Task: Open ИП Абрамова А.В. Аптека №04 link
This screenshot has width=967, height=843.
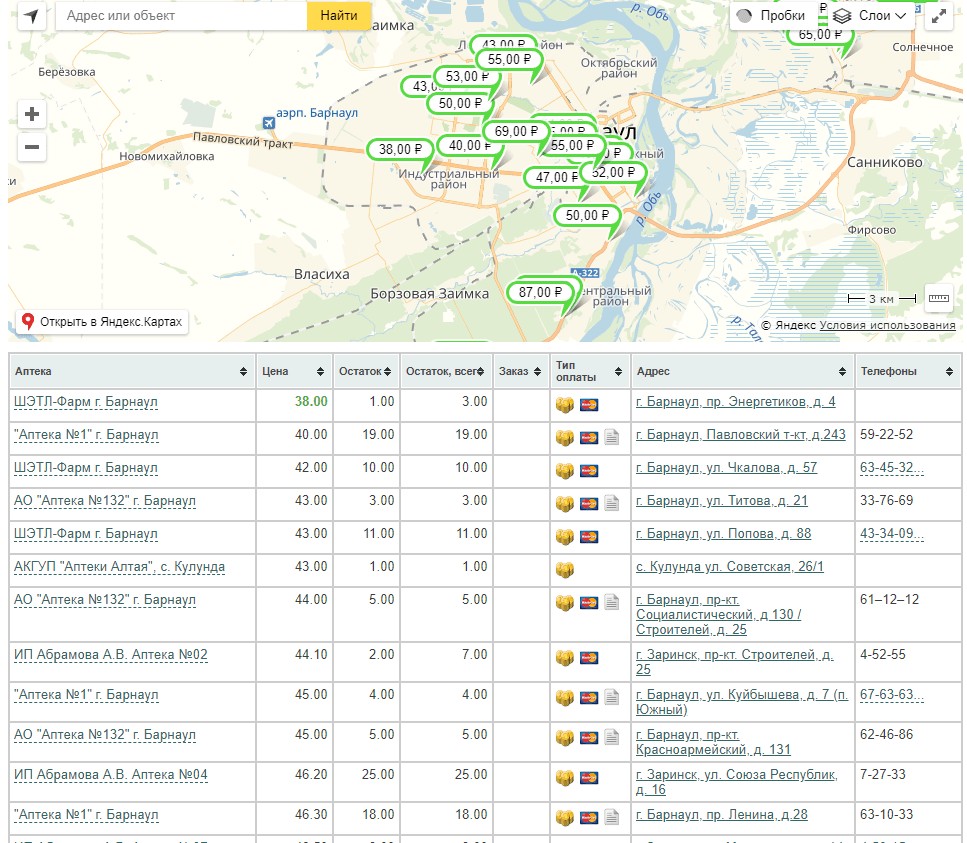Action: pyautogui.click(x=110, y=775)
